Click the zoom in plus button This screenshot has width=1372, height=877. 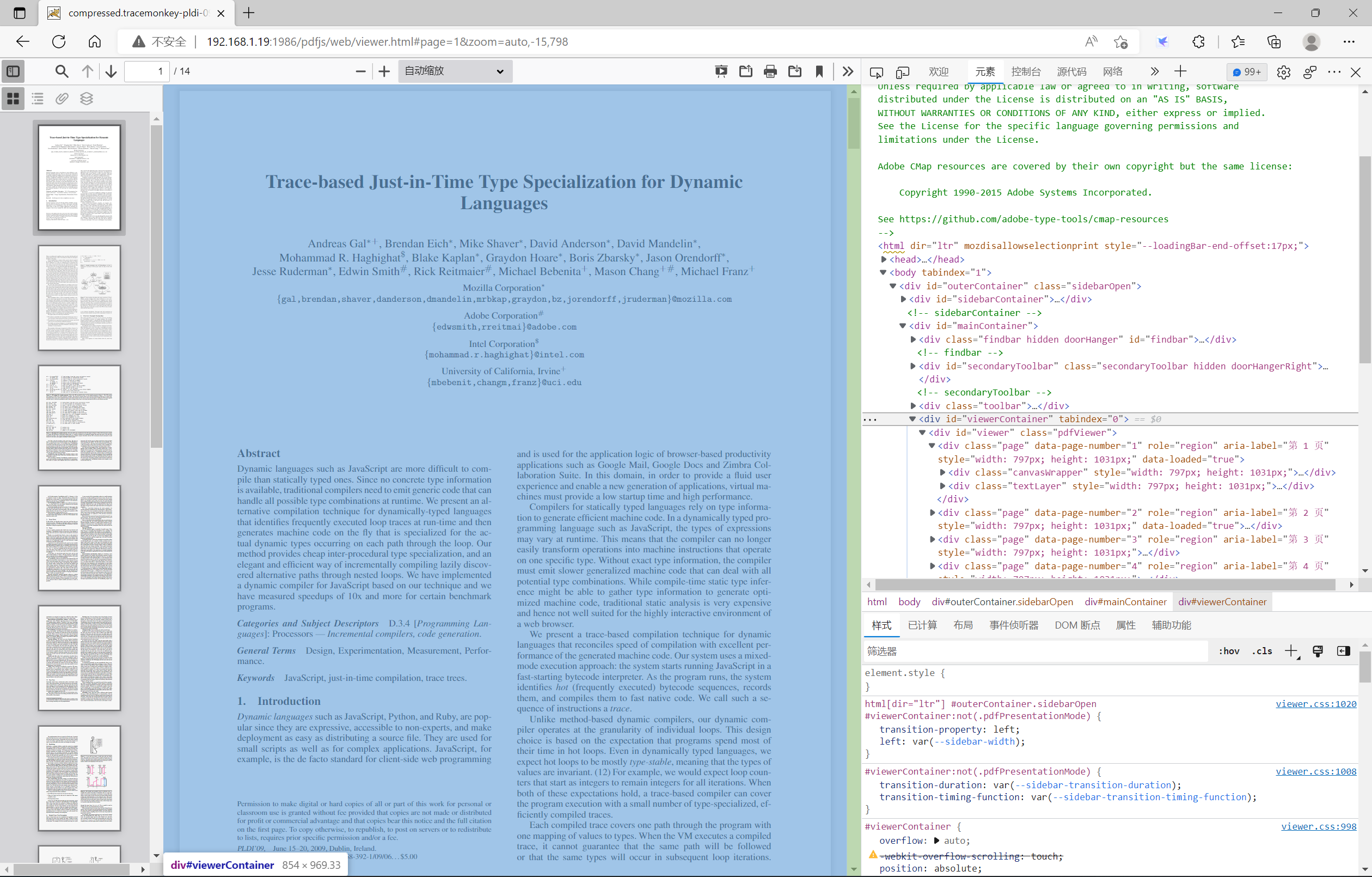384,71
